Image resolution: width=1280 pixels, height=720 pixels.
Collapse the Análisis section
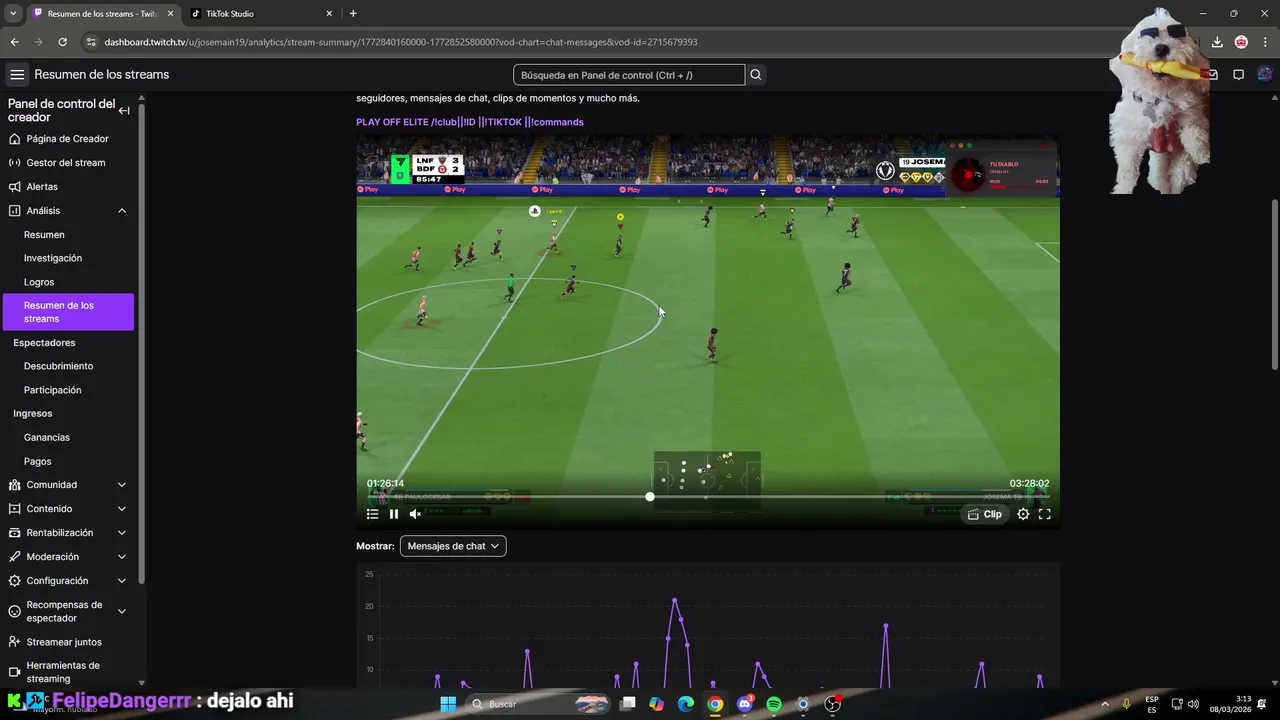click(x=122, y=211)
